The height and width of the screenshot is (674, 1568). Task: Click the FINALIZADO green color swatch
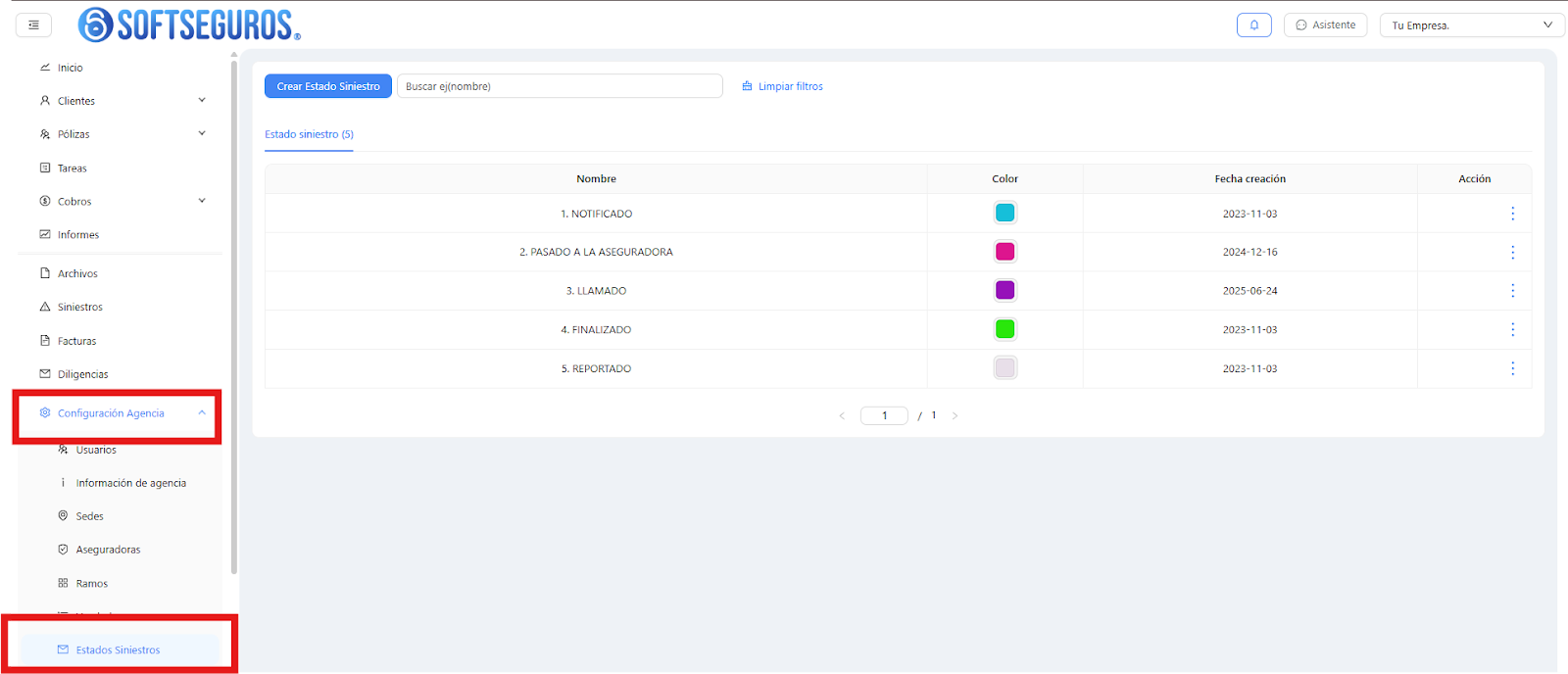1004,329
